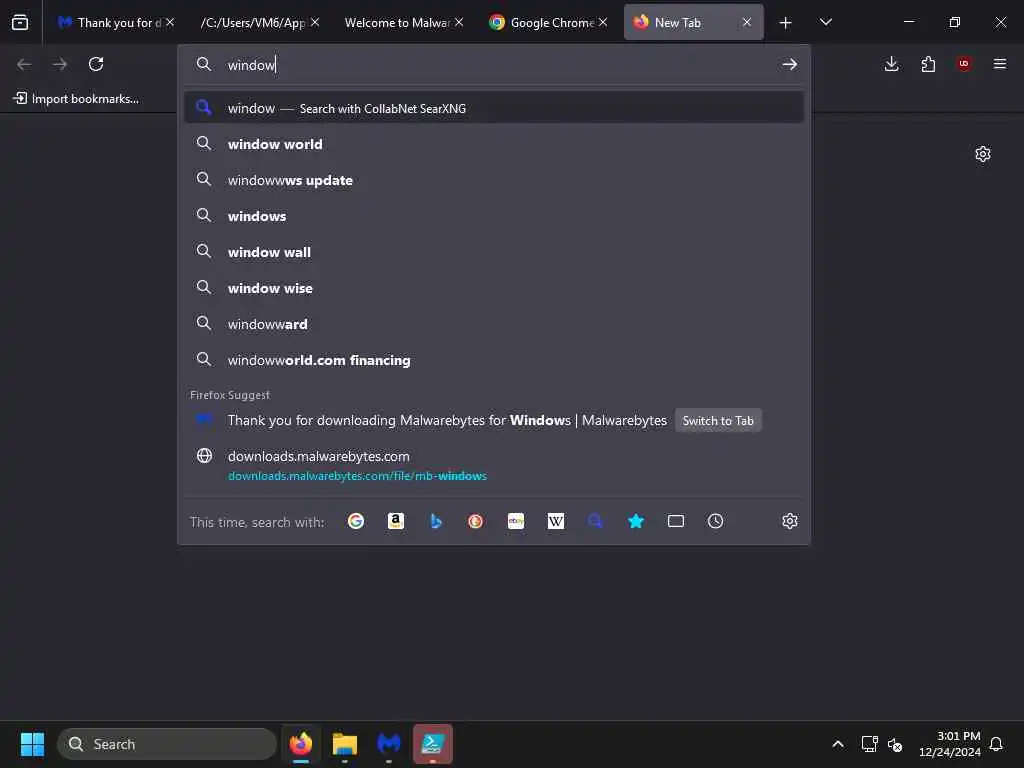Open Malwarebytes from the taskbar

tap(389, 744)
